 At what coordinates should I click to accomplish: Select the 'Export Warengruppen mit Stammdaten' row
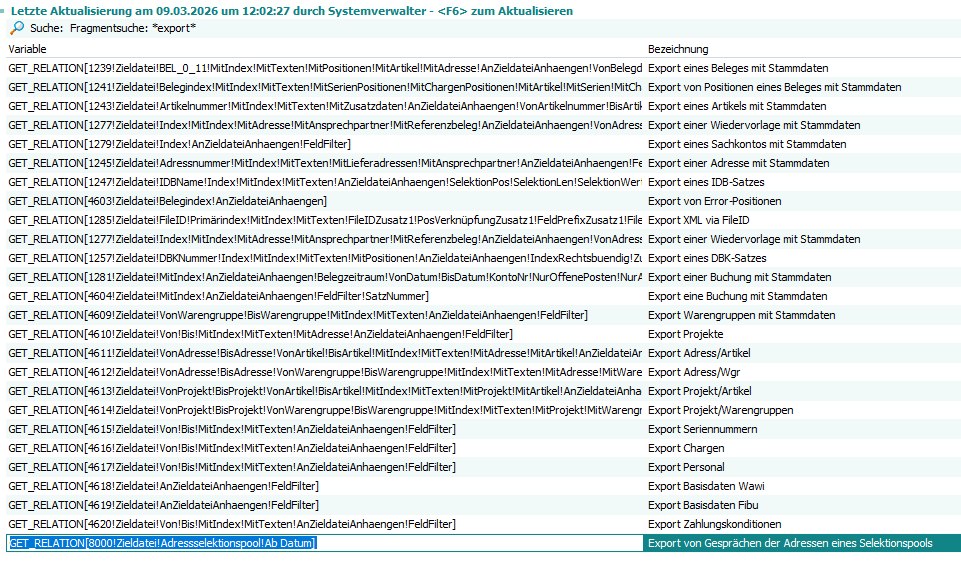(742, 315)
